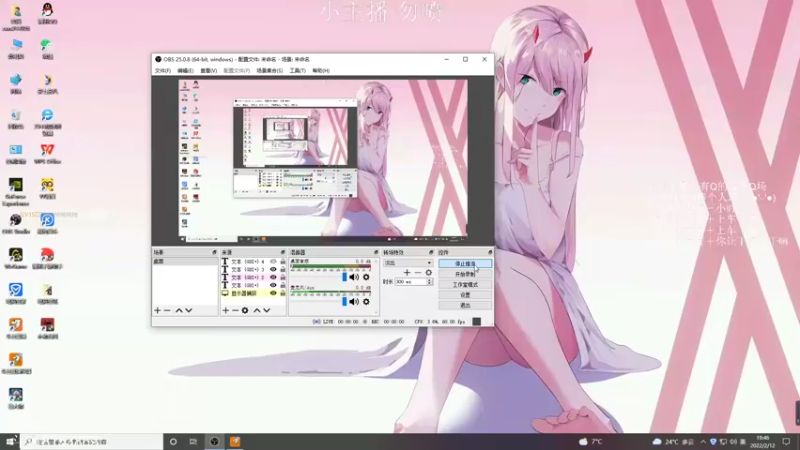800x450 pixels.
Task: Move the scene down in the Scenes panel
Action: [189, 310]
